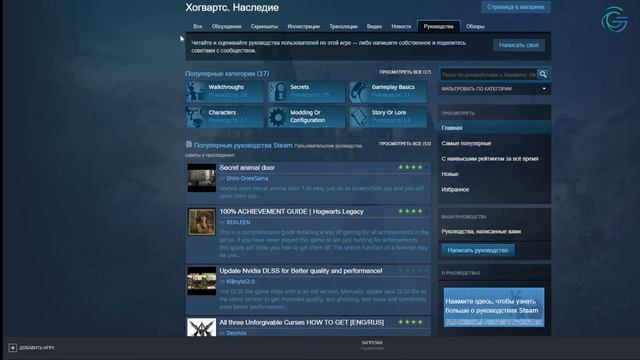This screenshot has height=360, width=640.
Task: Open the Unforgivable Curses guide thumbnail
Action: point(202,328)
